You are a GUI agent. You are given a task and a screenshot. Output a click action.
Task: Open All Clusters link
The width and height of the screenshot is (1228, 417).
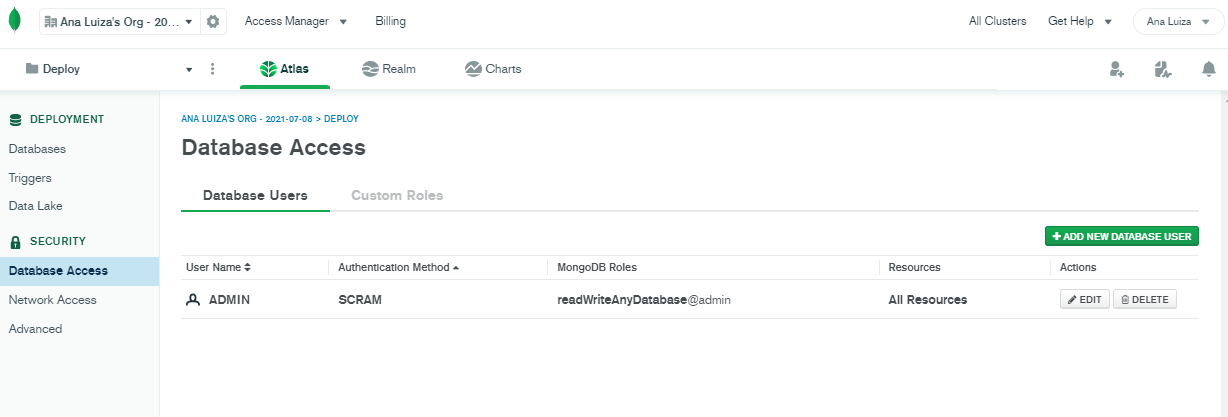998,21
